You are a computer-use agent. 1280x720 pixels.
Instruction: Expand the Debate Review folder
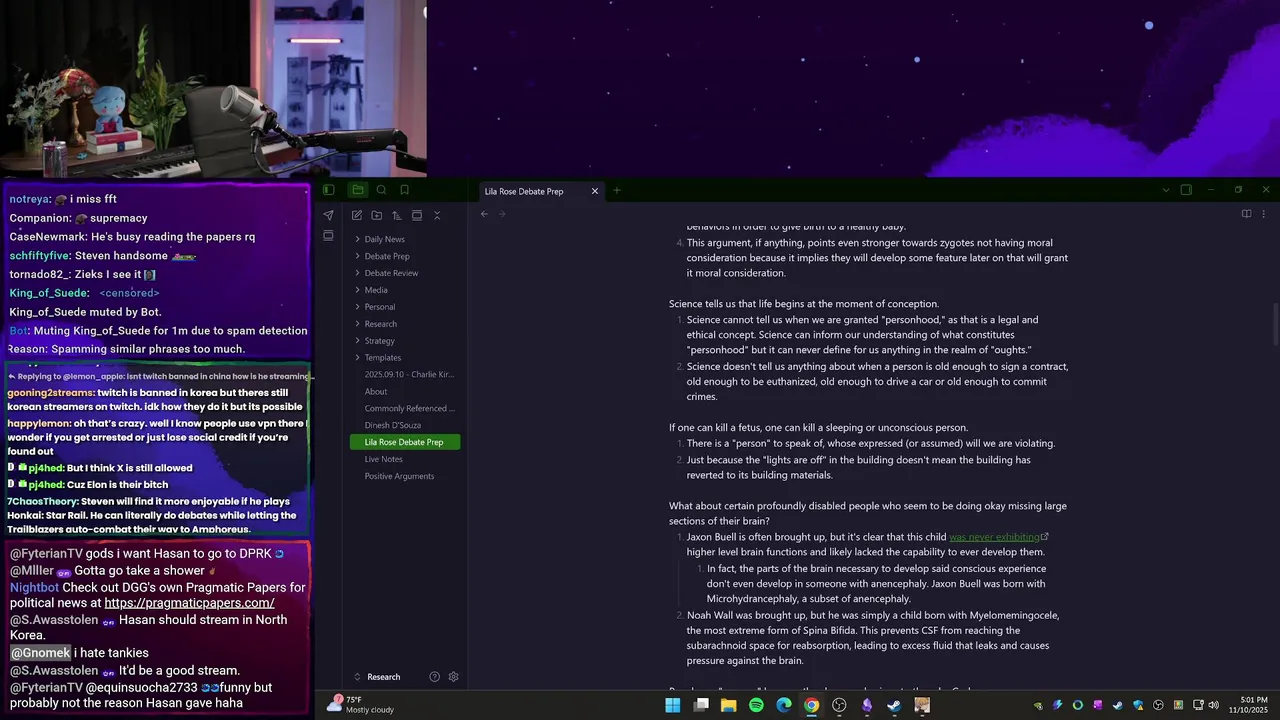point(404,273)
